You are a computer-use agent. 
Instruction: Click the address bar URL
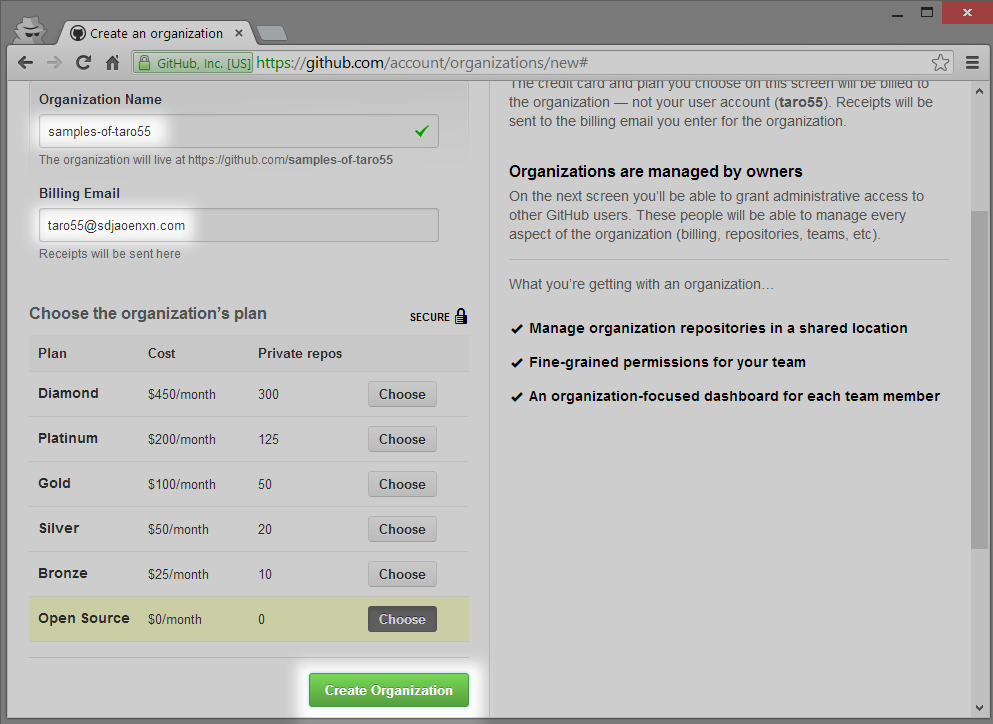422,63
